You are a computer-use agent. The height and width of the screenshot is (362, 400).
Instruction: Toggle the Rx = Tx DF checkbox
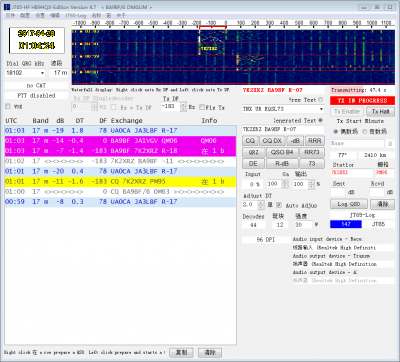(x=113, y=107)
